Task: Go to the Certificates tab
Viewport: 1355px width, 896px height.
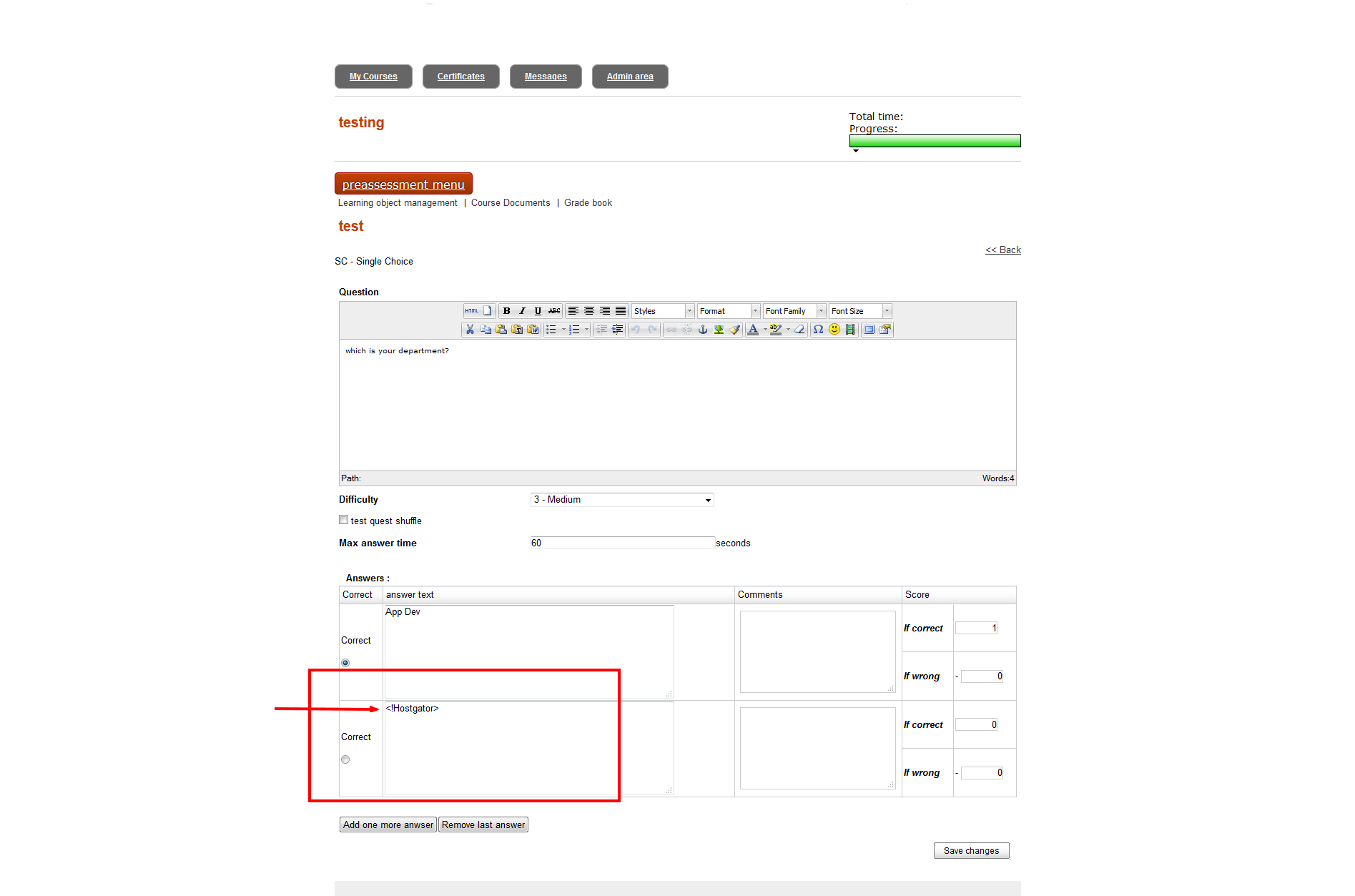Action: click(461, 77)
